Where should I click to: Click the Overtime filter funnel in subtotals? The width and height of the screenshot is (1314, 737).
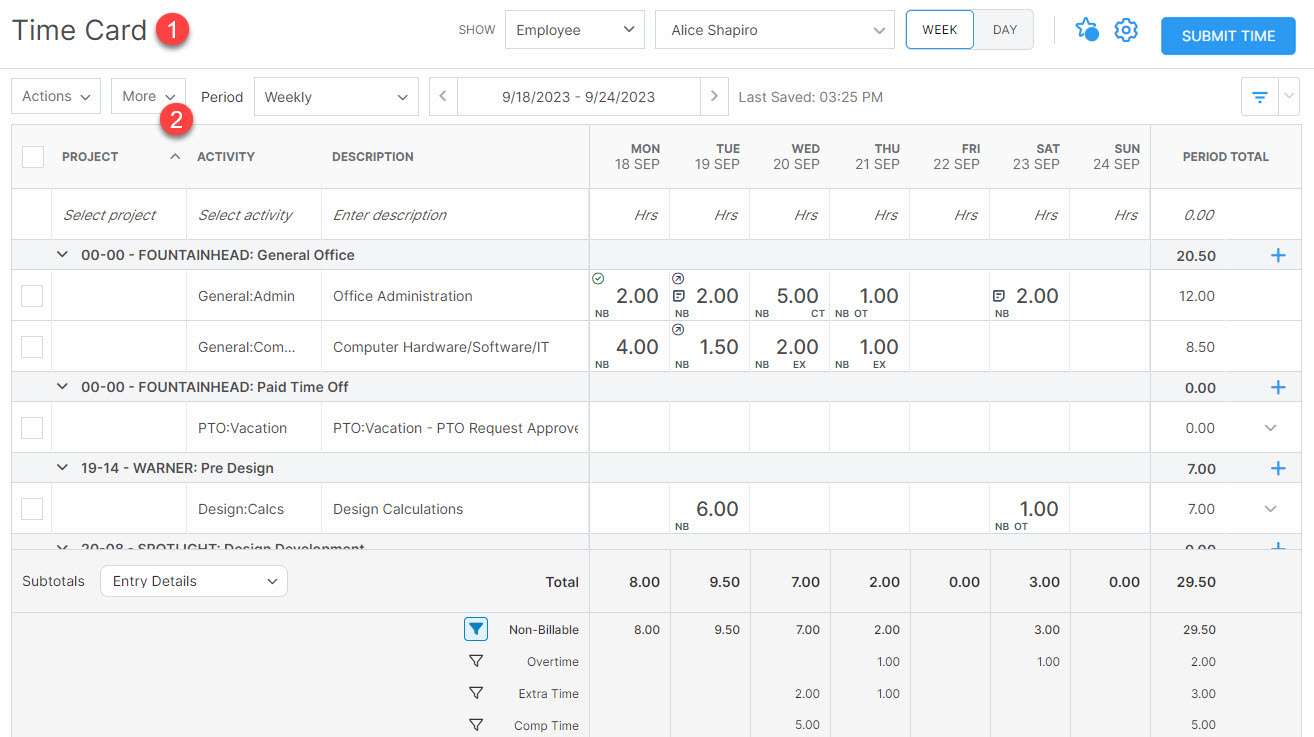pyautogui.click(x=476, y=661)
